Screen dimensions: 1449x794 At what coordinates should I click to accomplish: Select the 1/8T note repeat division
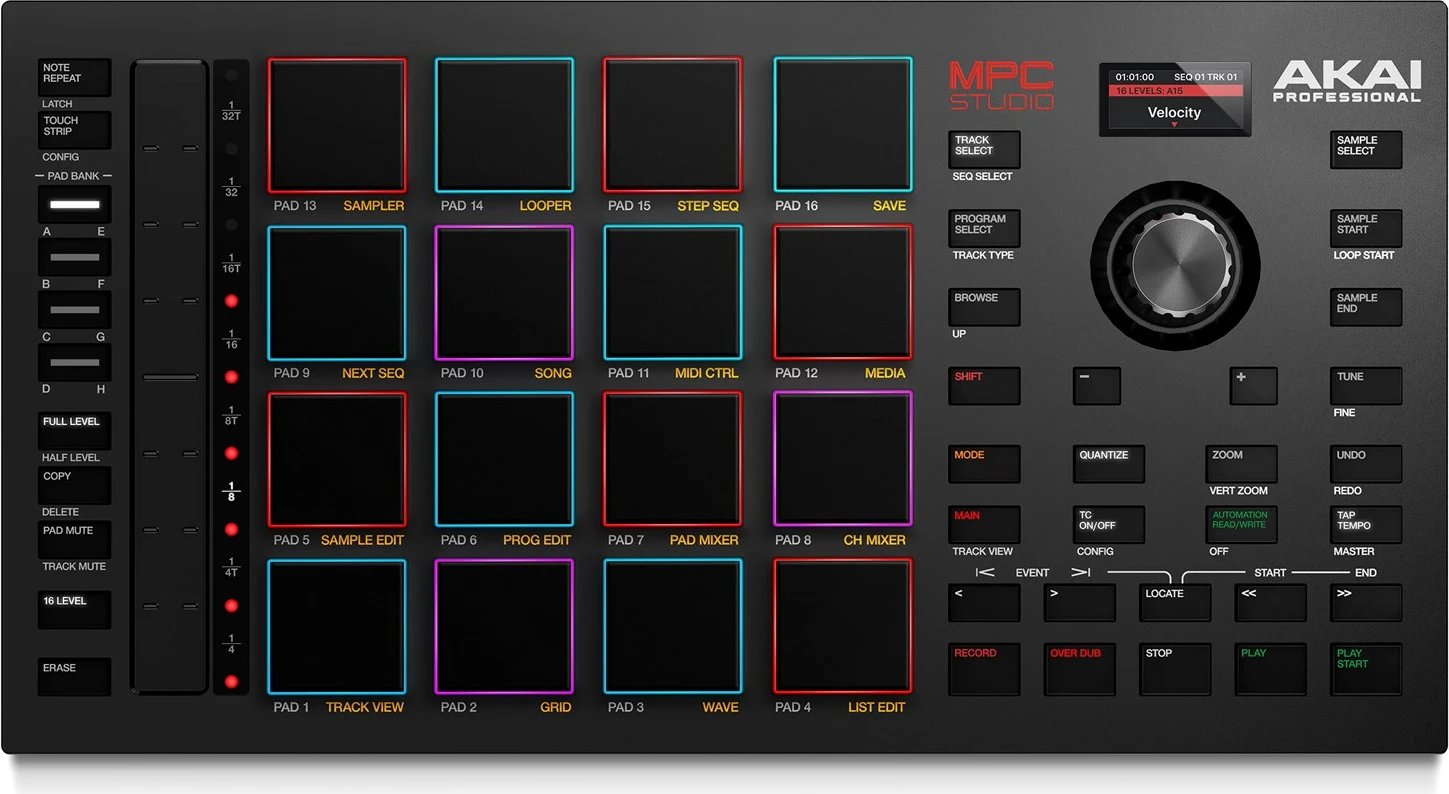pyautogui.click(x=231, y=415)
